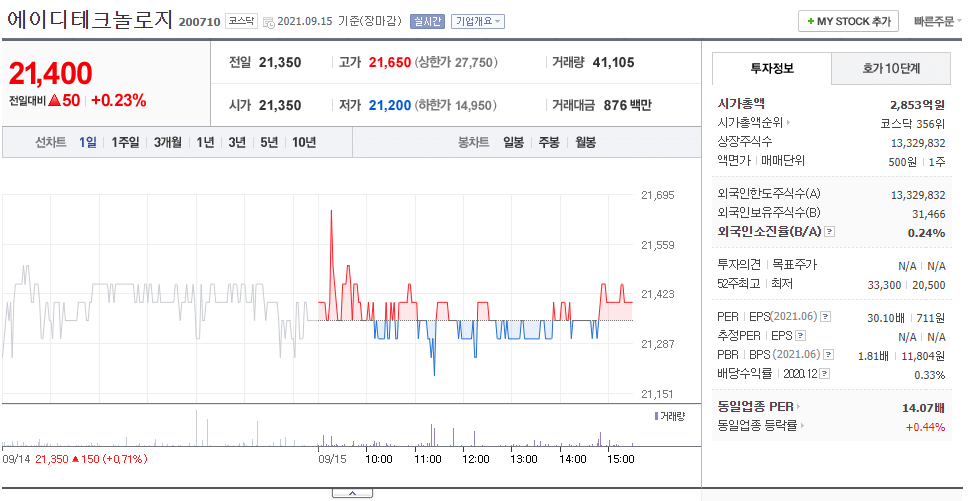This screenshot has height=501, width=978.
Task: Click help icon next to 배당수익률 2020.12
Action: [825, 374]
